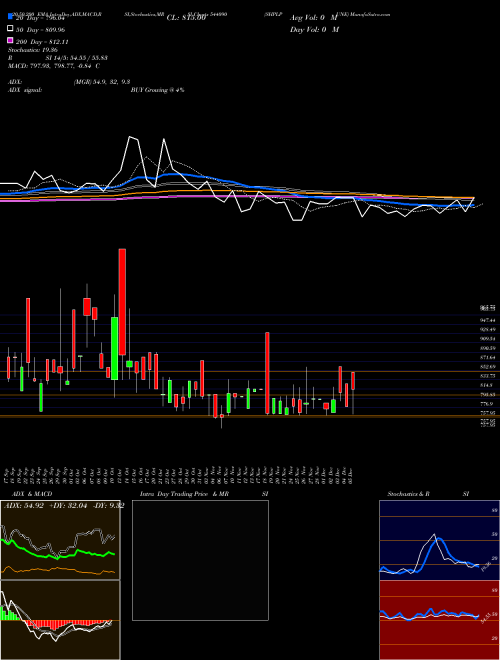Click the tallest red candlestick
Viewport: 500px width, 660px height.
[122, 302]
